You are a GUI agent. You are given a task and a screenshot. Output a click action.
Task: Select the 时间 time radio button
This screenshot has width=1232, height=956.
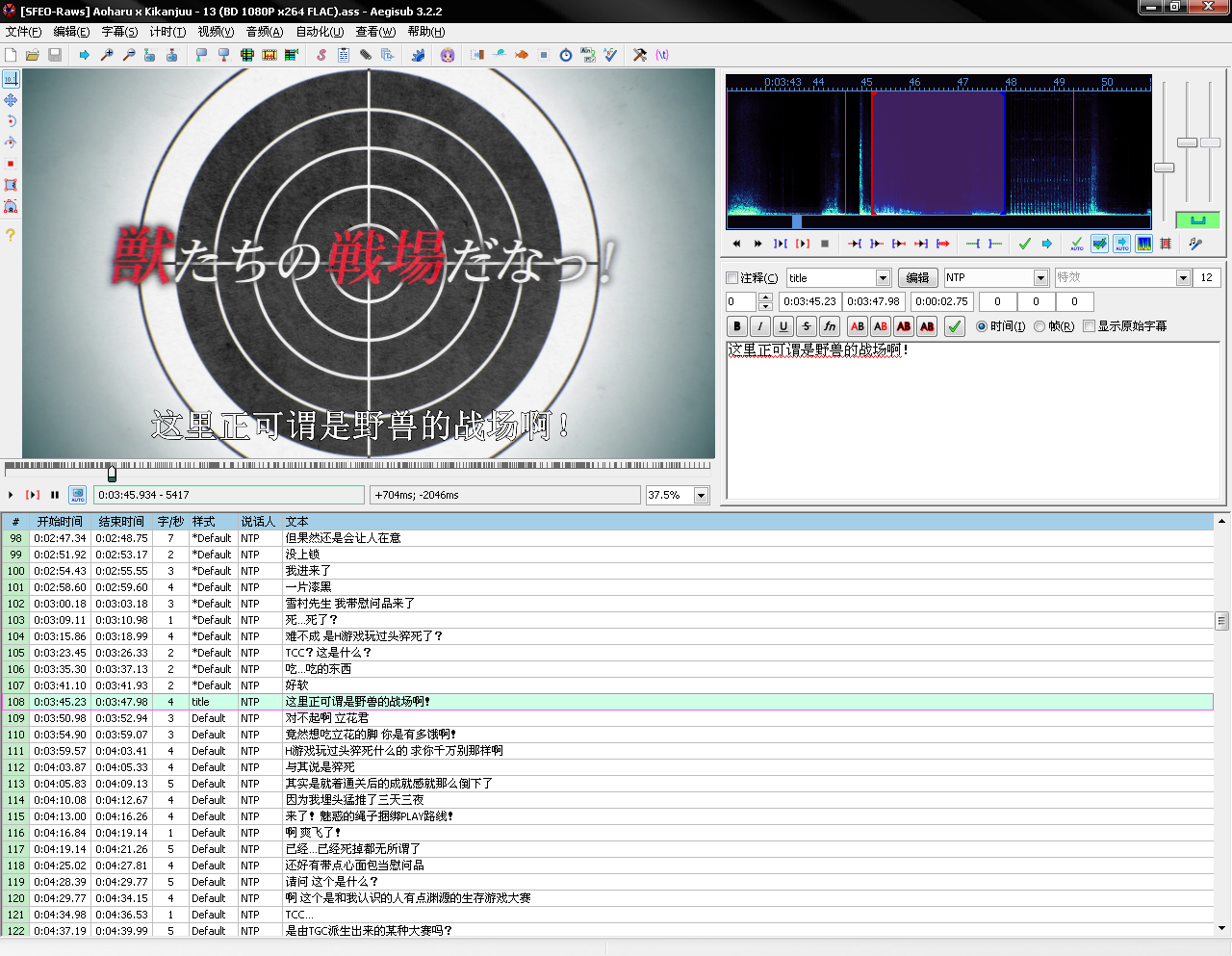(x=982, y=326)
